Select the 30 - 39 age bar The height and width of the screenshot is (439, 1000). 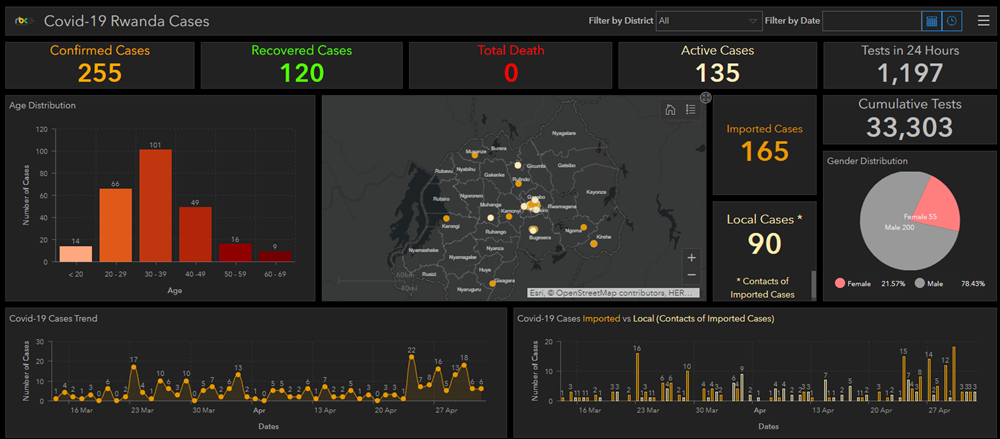(156, 205)
